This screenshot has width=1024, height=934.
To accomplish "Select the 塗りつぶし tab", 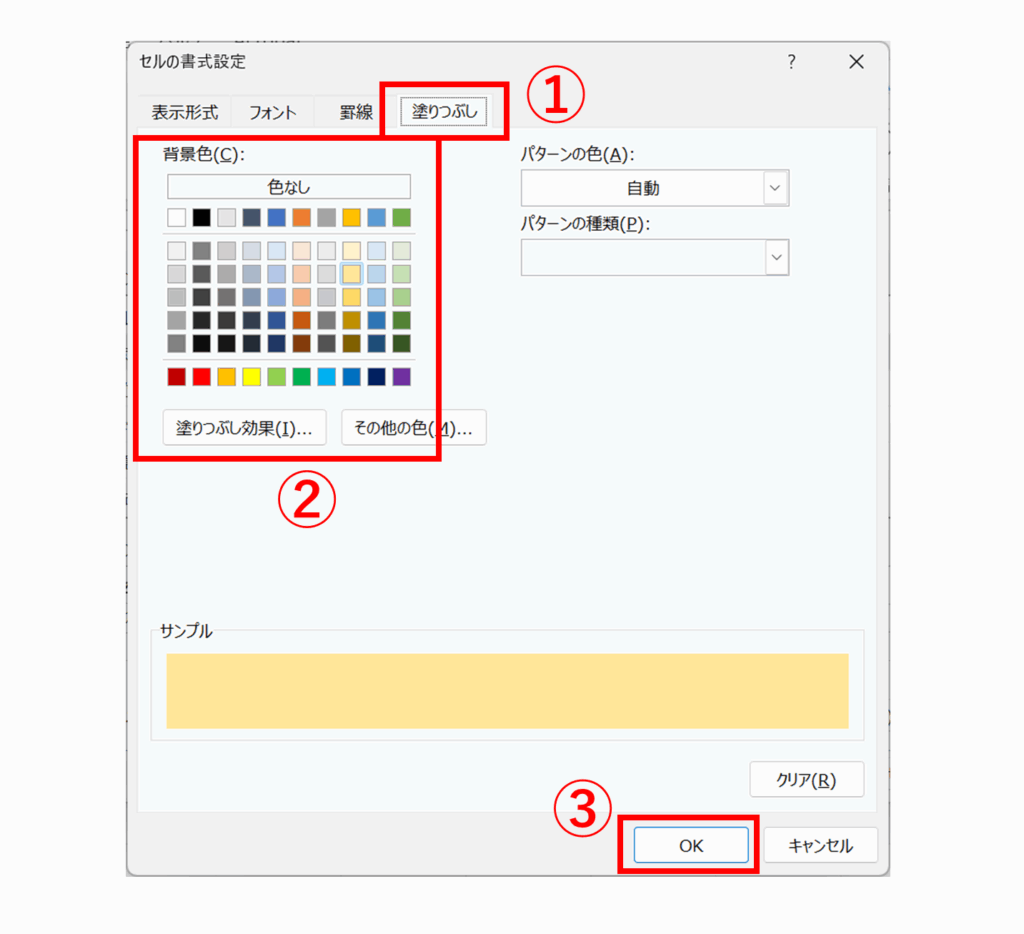I will [444, 112].
